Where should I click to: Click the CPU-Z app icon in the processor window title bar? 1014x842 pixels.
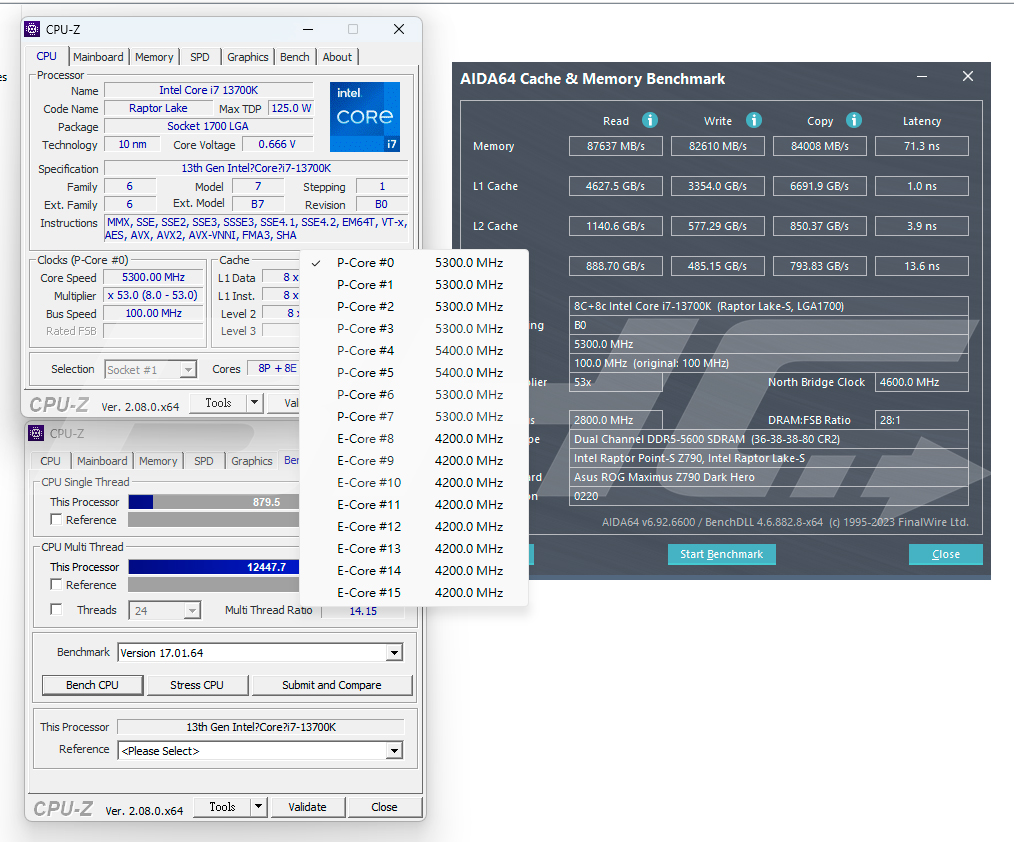tap(32, 29)
